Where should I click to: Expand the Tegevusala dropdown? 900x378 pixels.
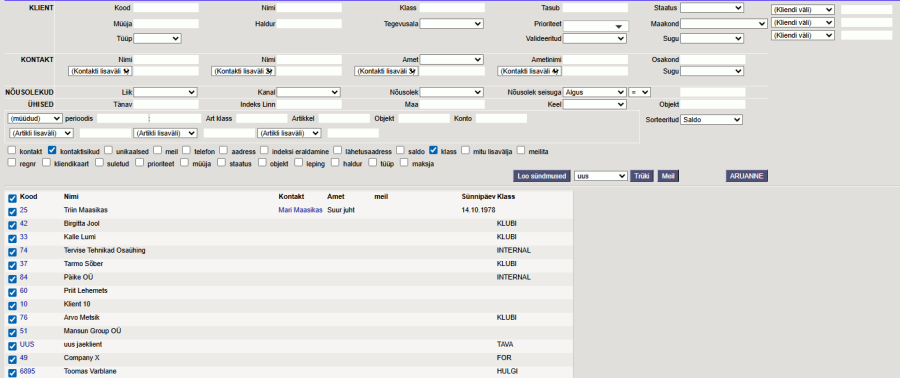pos(451,24)
